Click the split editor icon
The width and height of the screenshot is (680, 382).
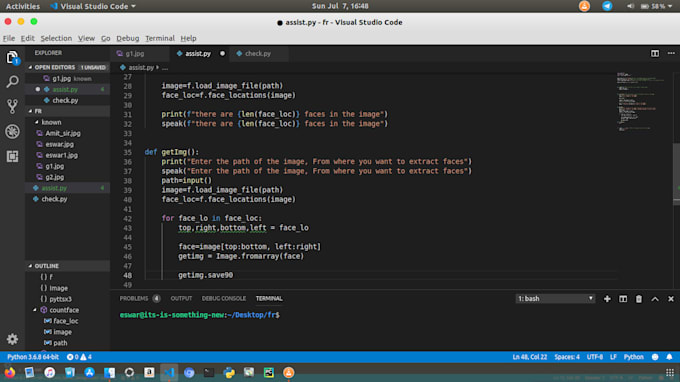[x=655, y=53]
